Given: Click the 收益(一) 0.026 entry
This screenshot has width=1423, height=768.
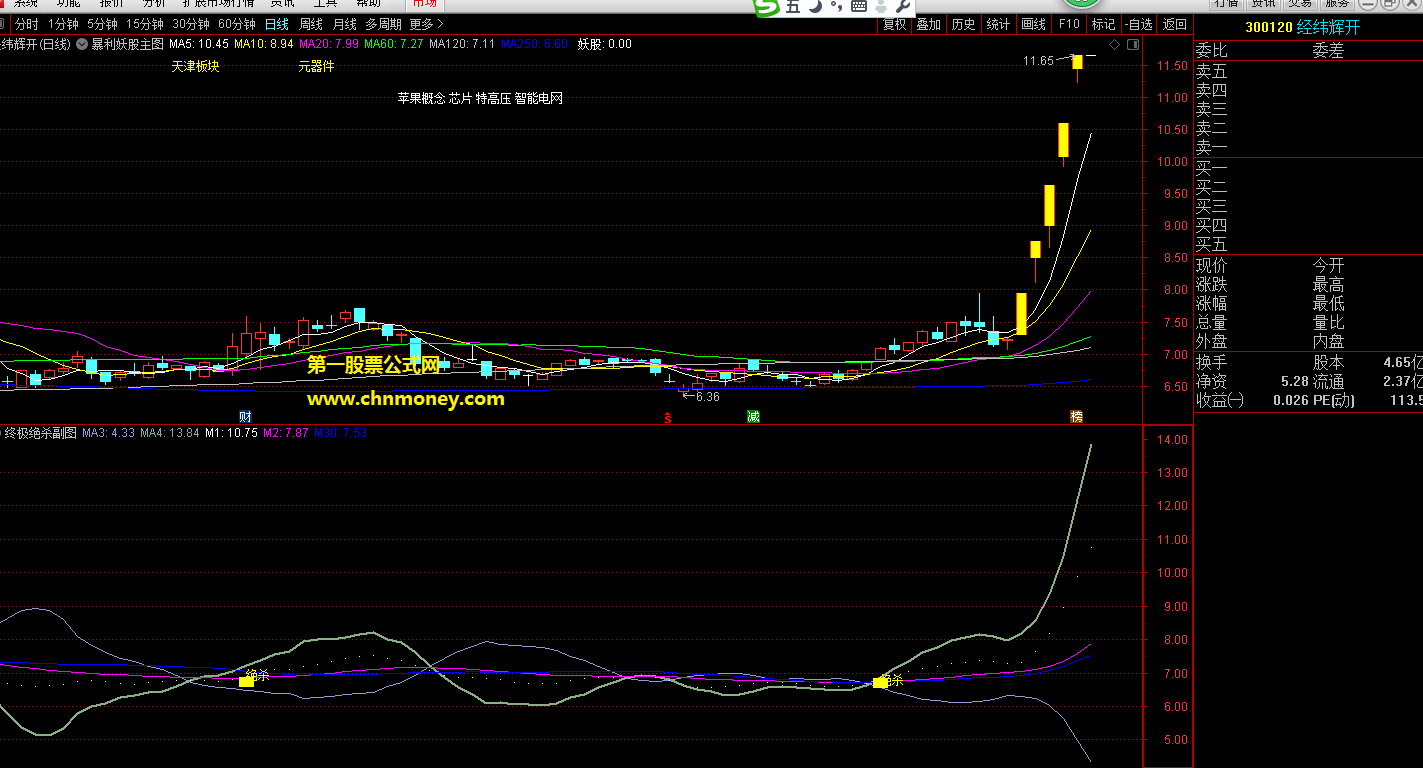Looking at the screenshot, I should [x=1253, y=400].
